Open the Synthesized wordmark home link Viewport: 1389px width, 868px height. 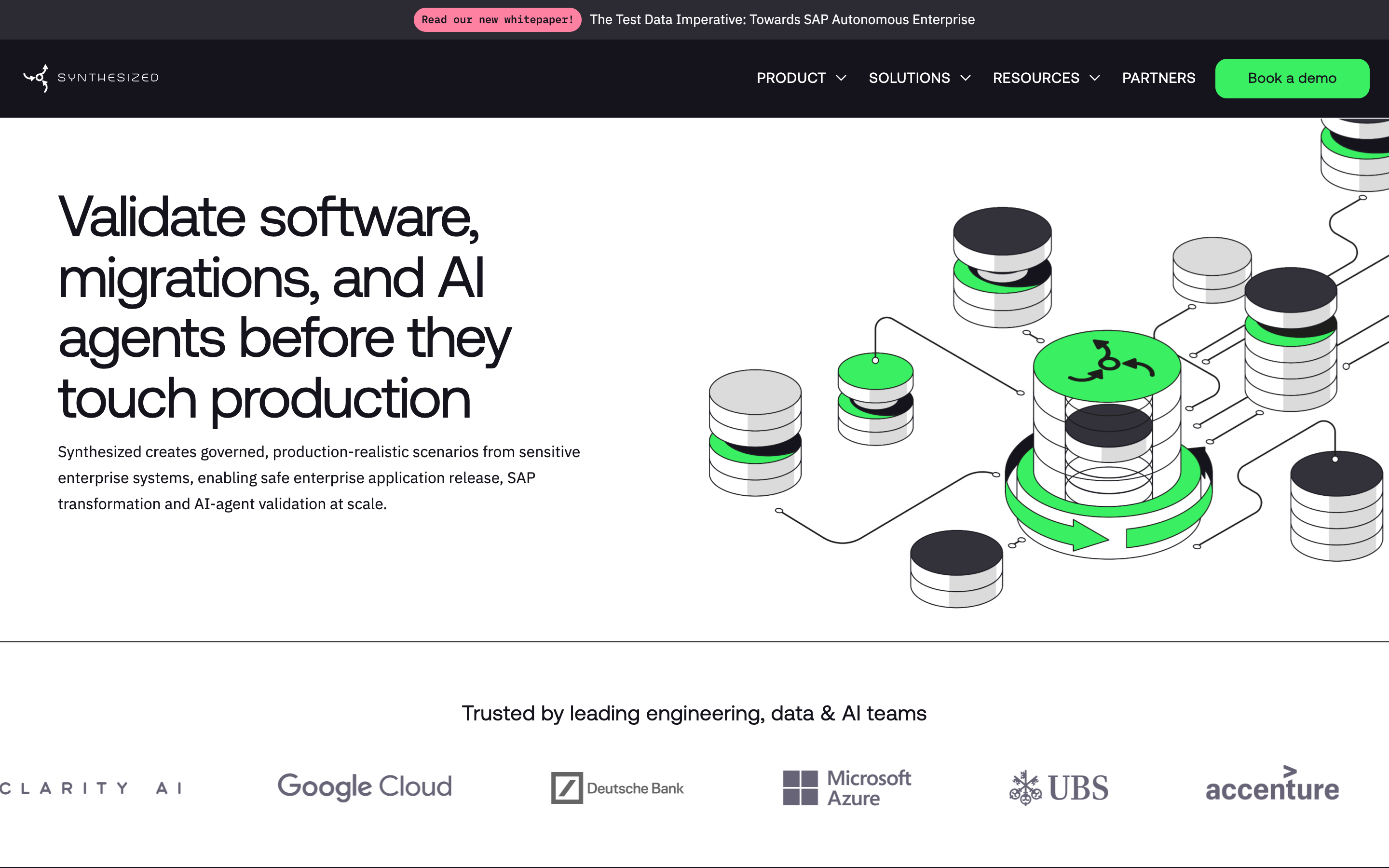(x=108, y=78)
